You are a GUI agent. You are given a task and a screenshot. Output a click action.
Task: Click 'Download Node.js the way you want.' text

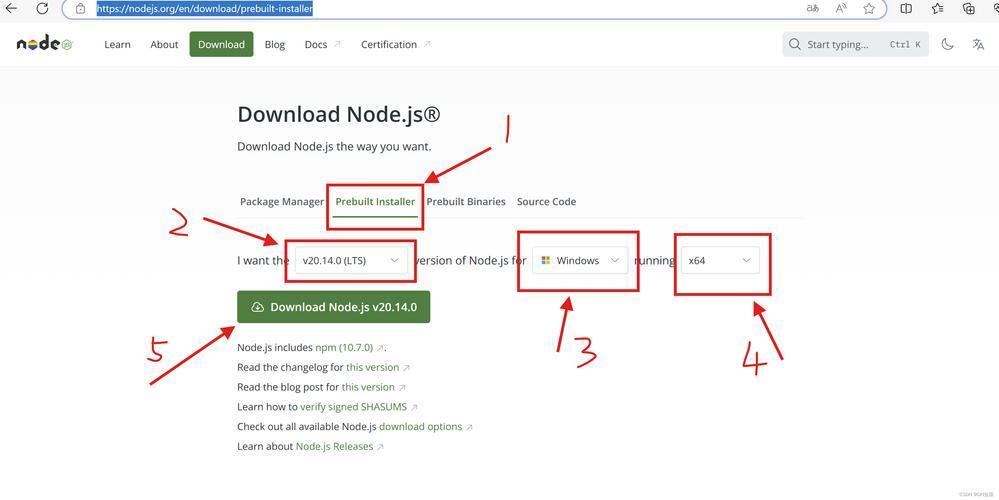(x=334, y=146)
